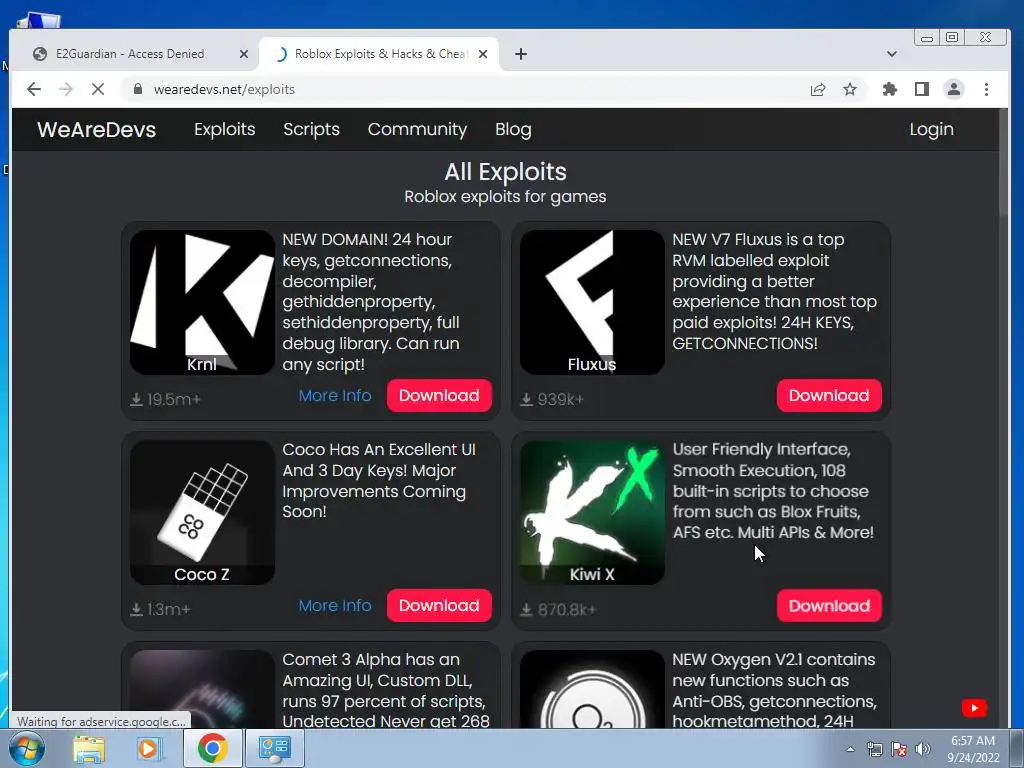1024x768 pixels.
Task: Click the WeAreDevs site logo
Action: pos(97,129)
